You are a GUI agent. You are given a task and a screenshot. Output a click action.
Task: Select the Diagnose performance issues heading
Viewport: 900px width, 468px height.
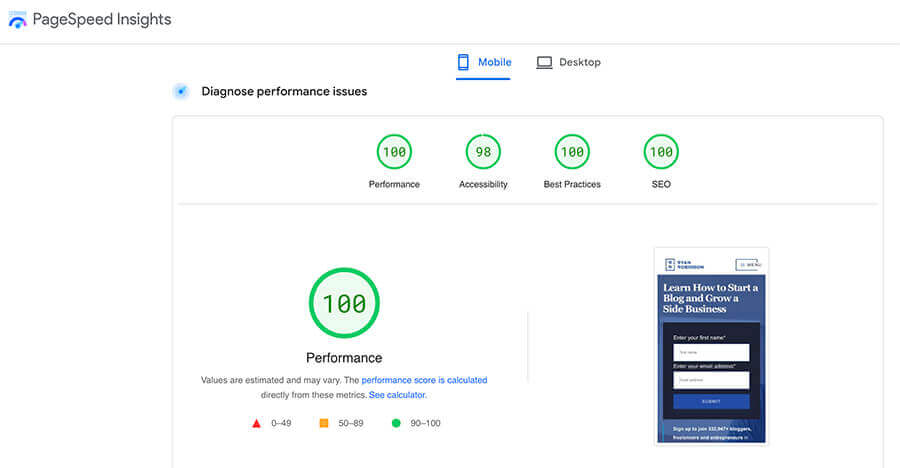(x=284, y=91)
